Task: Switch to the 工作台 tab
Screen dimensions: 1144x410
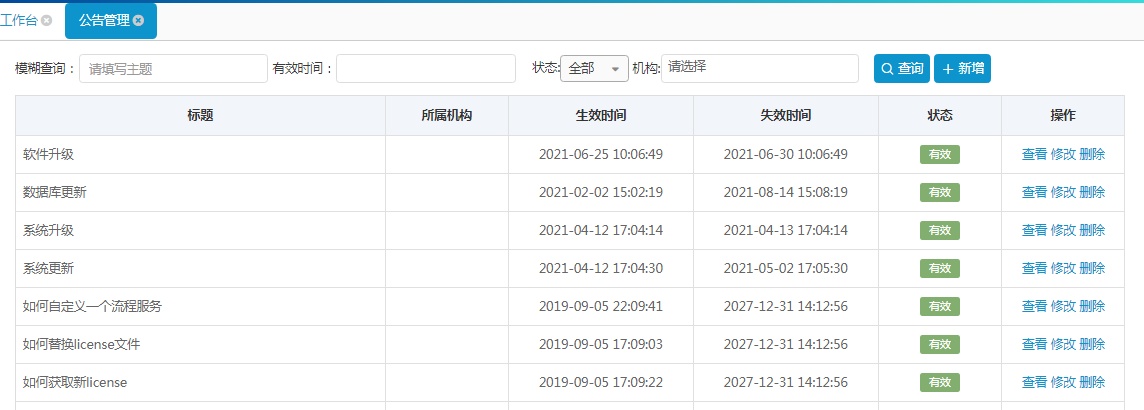Action: [18, 20]
